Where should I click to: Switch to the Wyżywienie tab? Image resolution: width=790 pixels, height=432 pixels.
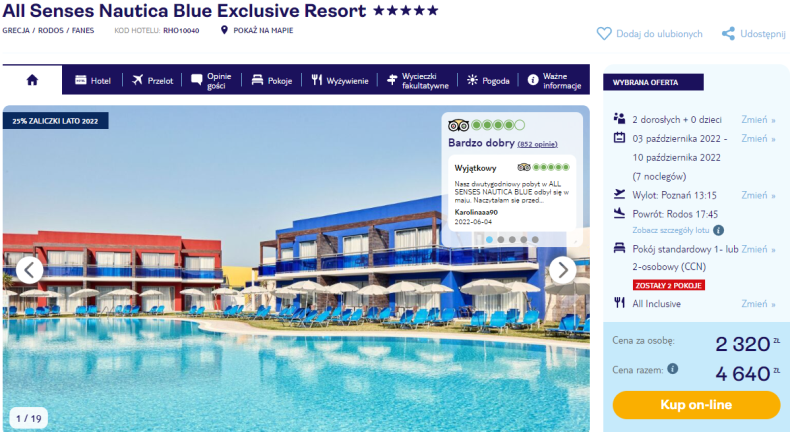(x=340, y=80)
